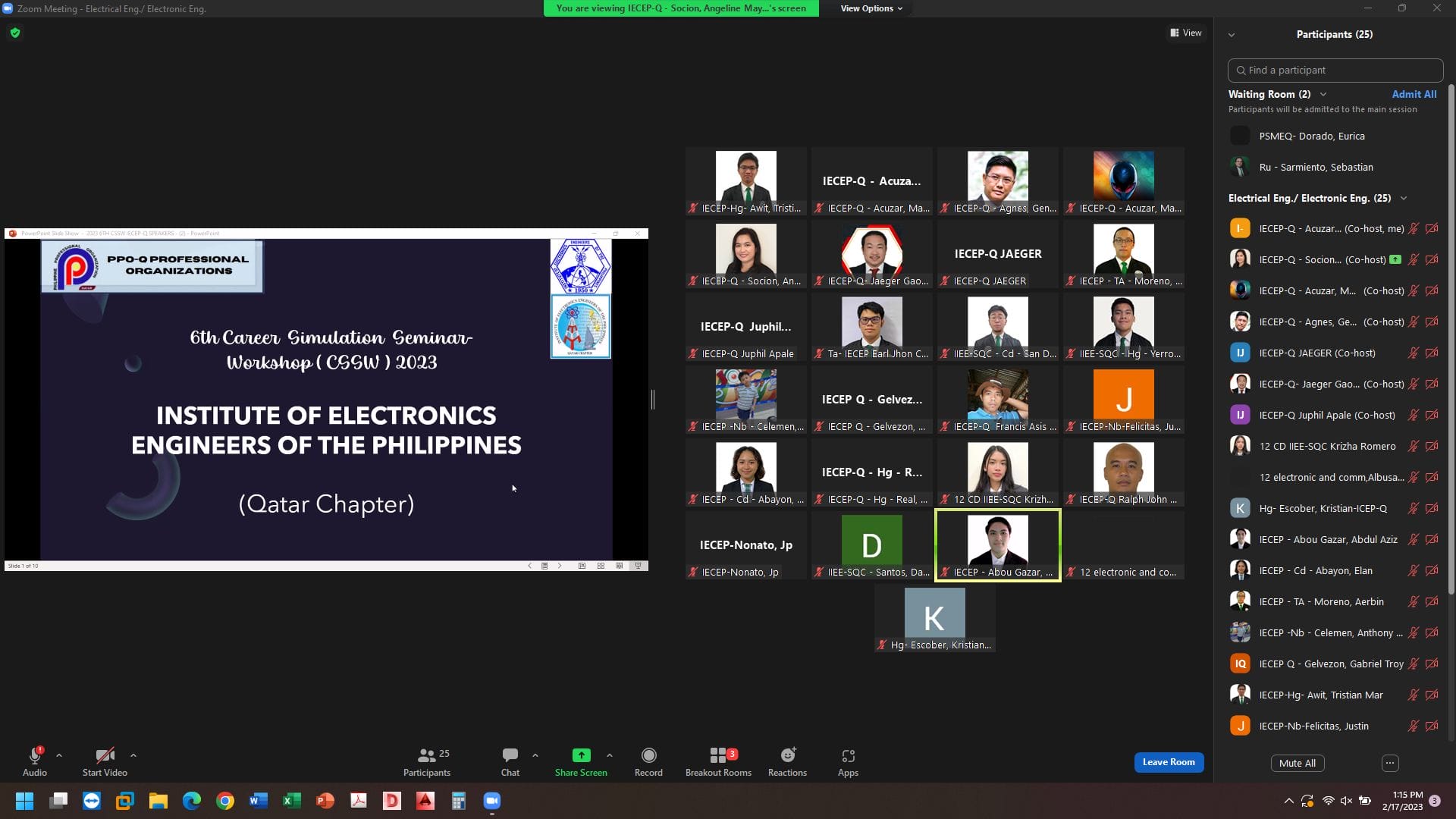This screenshot has width=1456, height=819.
Task: Select the Abou Gazar highlighted video tile
Action: tap(997, 545)
